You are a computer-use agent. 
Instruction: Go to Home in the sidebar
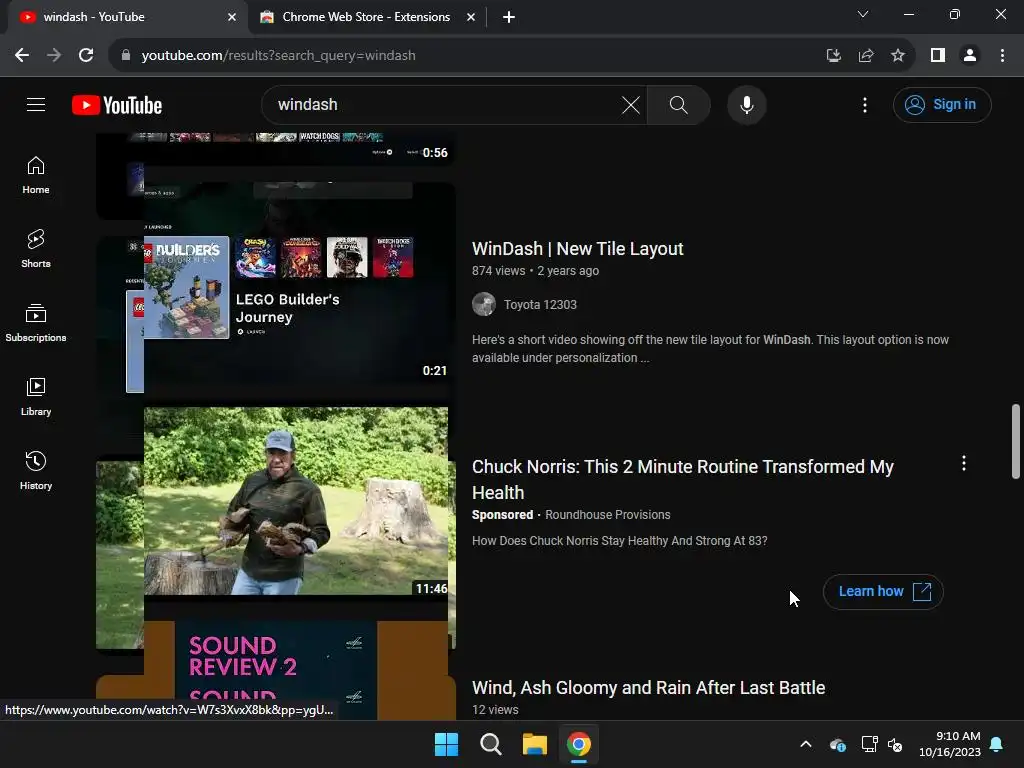pyautogui.click(x=36, y=175)
